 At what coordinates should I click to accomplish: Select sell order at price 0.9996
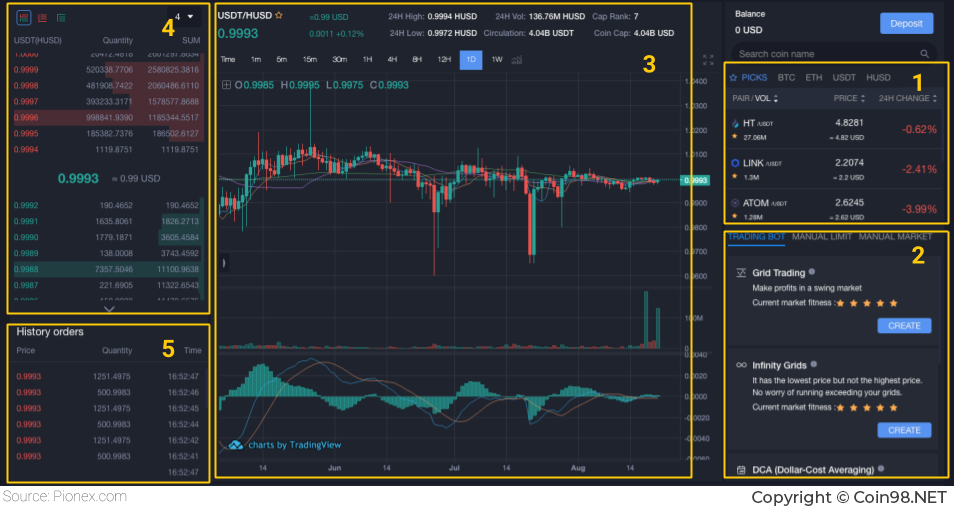point(109,118)
